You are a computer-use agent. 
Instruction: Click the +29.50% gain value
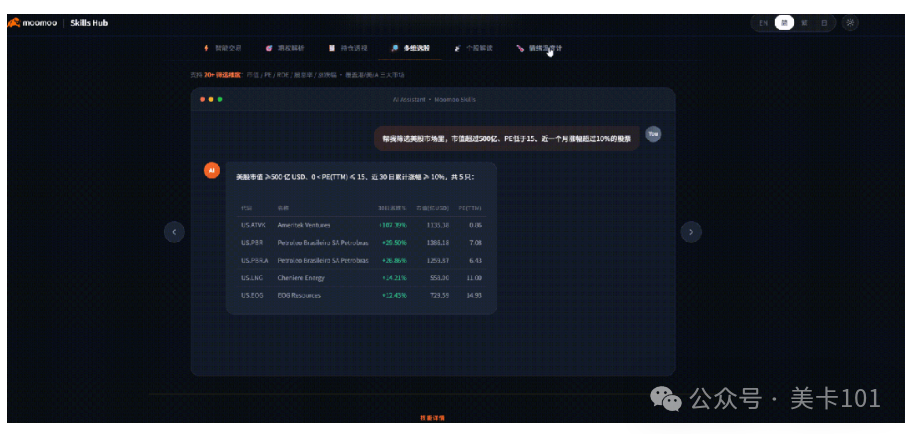point(394,243)
